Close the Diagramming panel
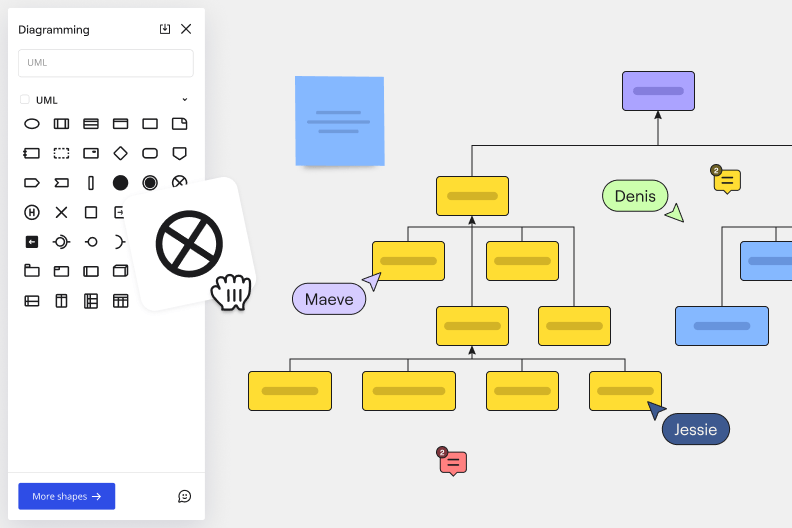792x528 pixels. coord(186,29)
